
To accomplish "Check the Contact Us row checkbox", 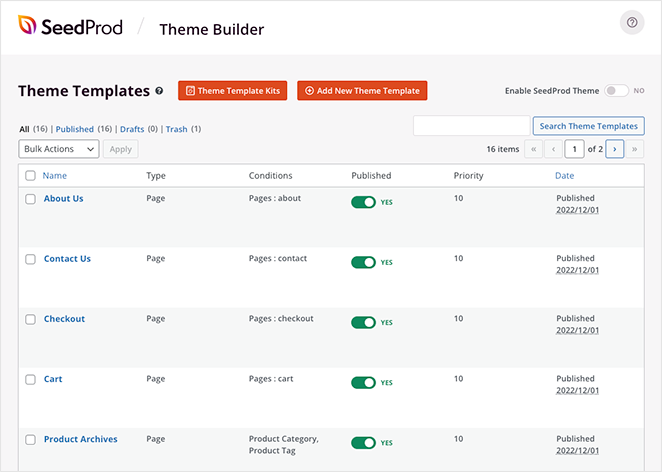I will 30,259.
